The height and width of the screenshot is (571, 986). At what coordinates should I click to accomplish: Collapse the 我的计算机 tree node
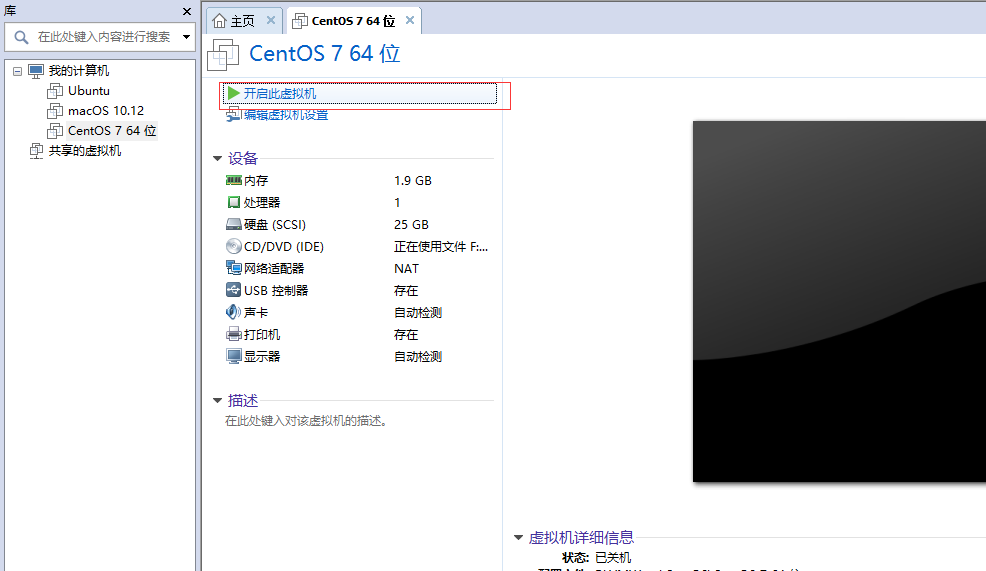point(18,71)
